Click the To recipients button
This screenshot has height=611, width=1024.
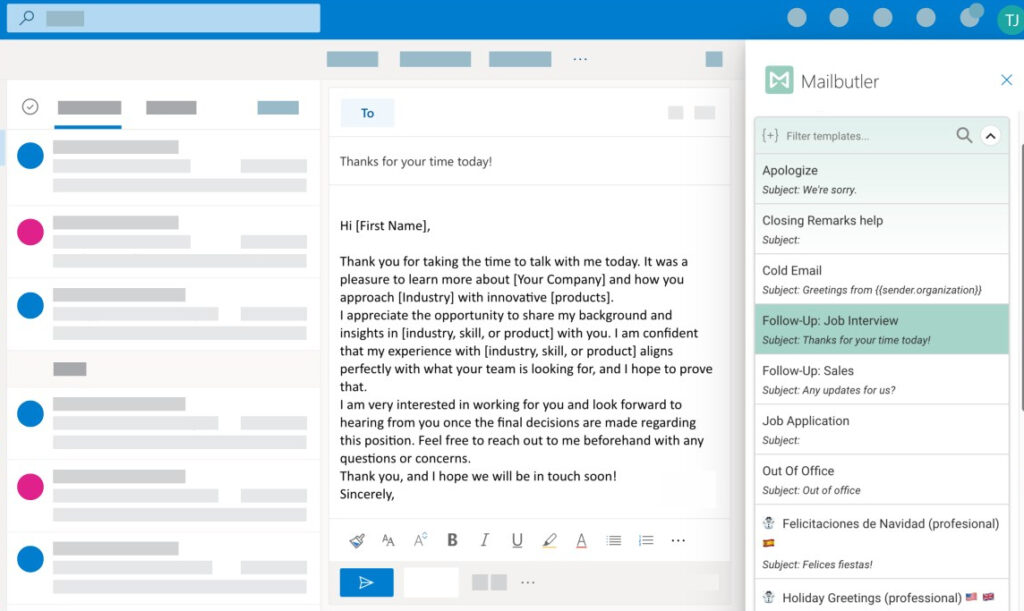(x=367, y=113)
